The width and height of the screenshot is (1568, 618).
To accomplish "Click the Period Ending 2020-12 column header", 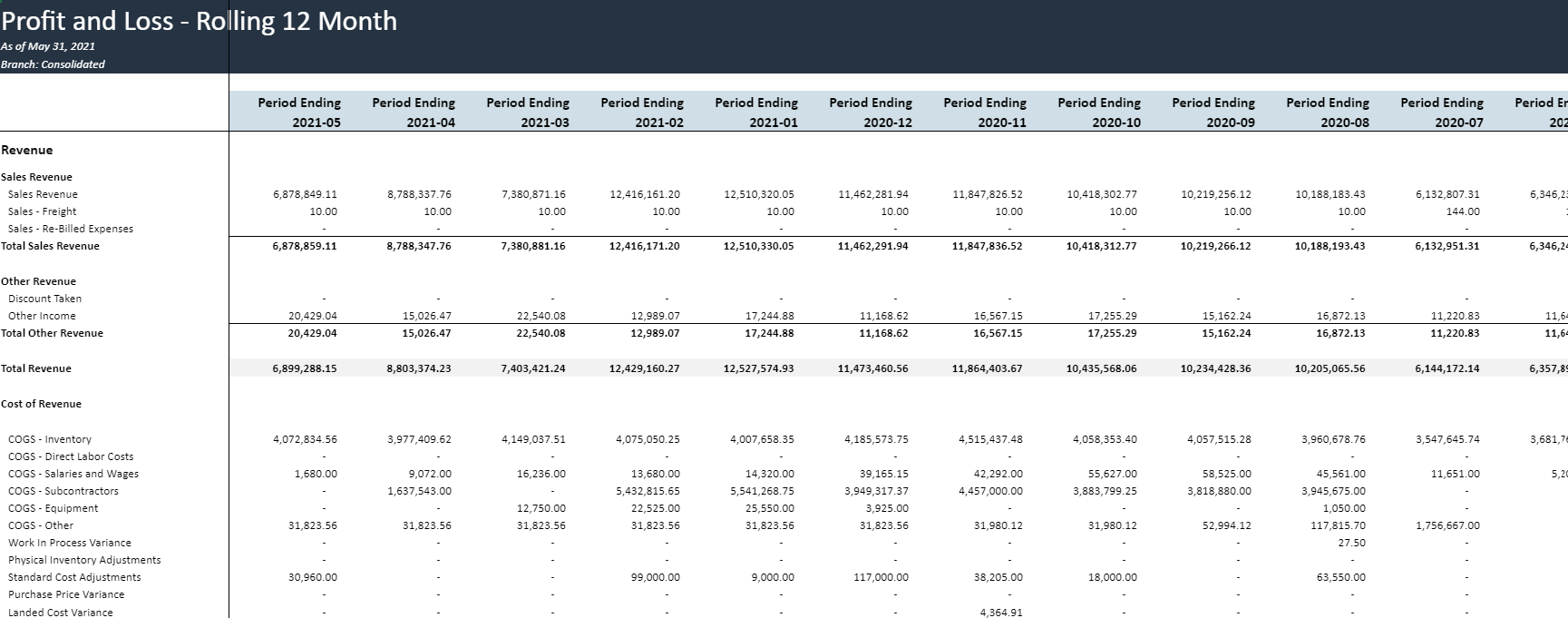I will (x=871, y=113).
